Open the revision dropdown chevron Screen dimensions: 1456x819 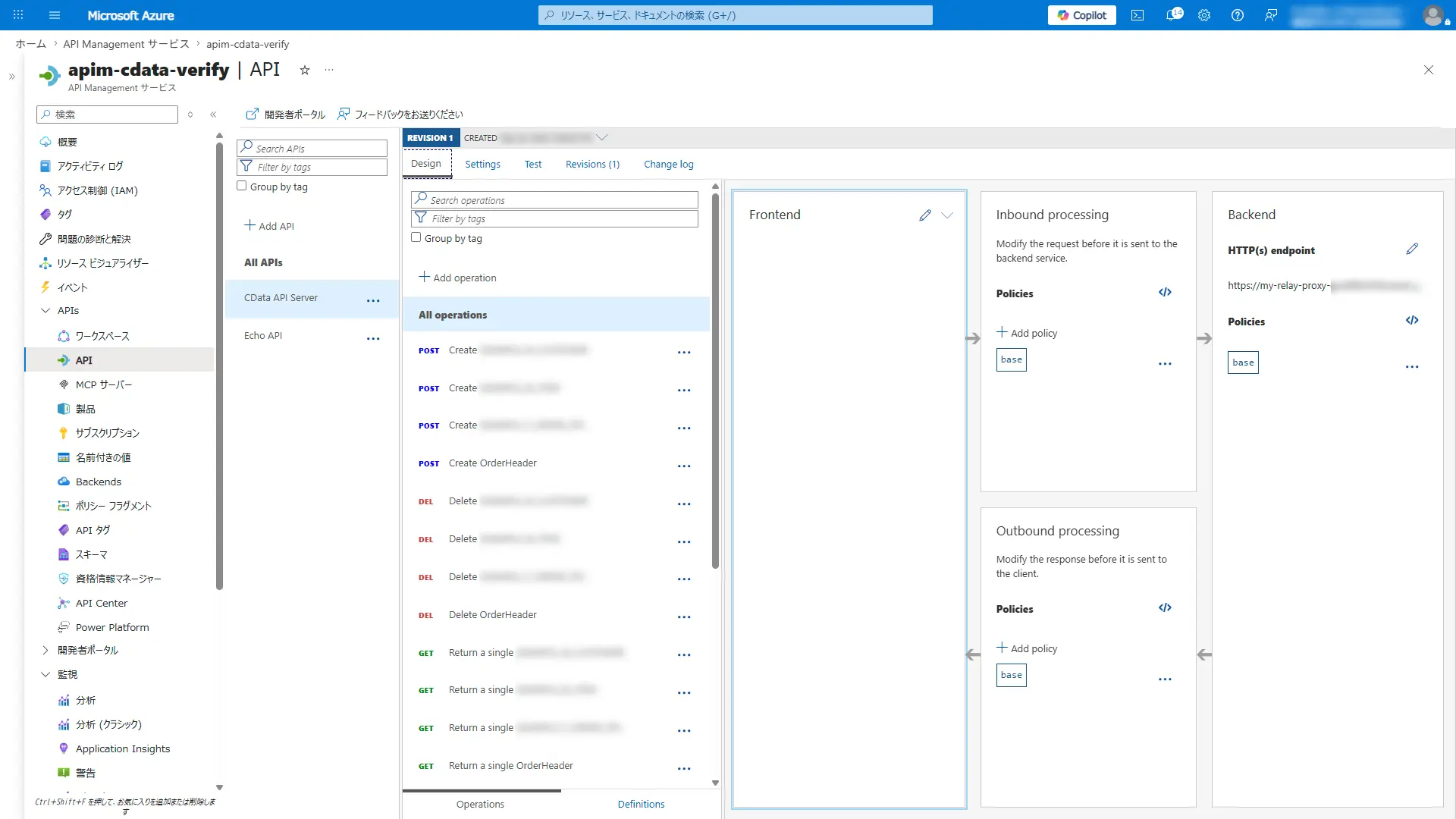point(602,137)
